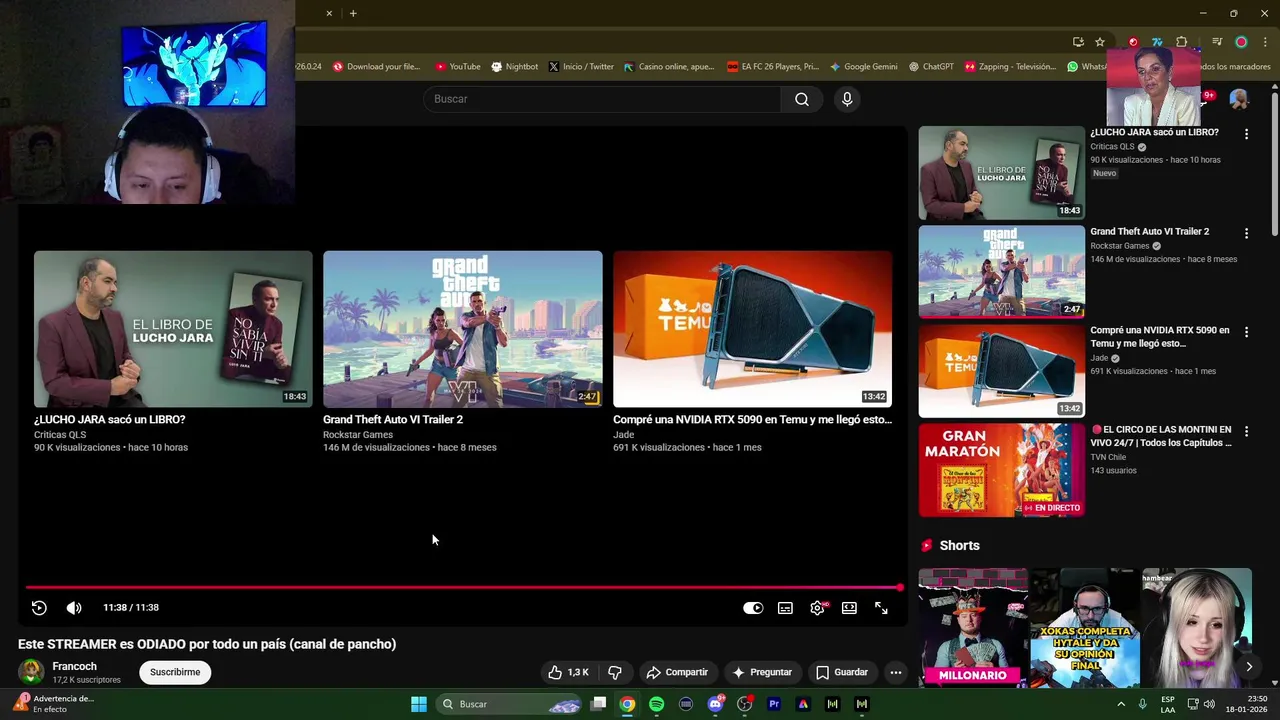Mute the video with speaker icon
1280x720 pixels.
[74, 607]
